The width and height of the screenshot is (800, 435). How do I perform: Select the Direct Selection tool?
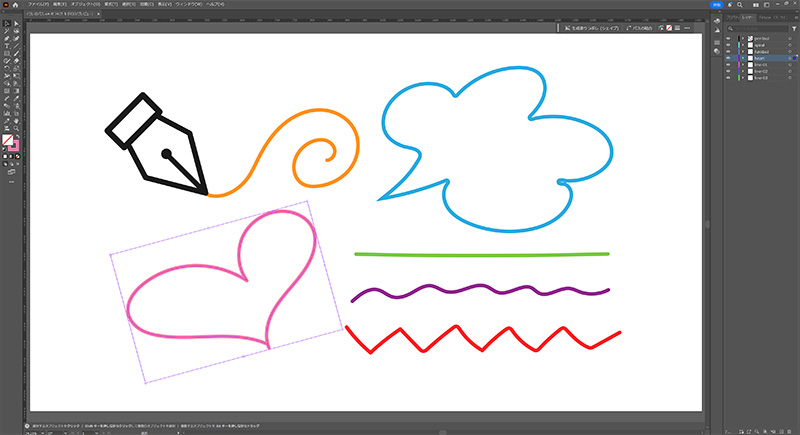tap(14, 23)
